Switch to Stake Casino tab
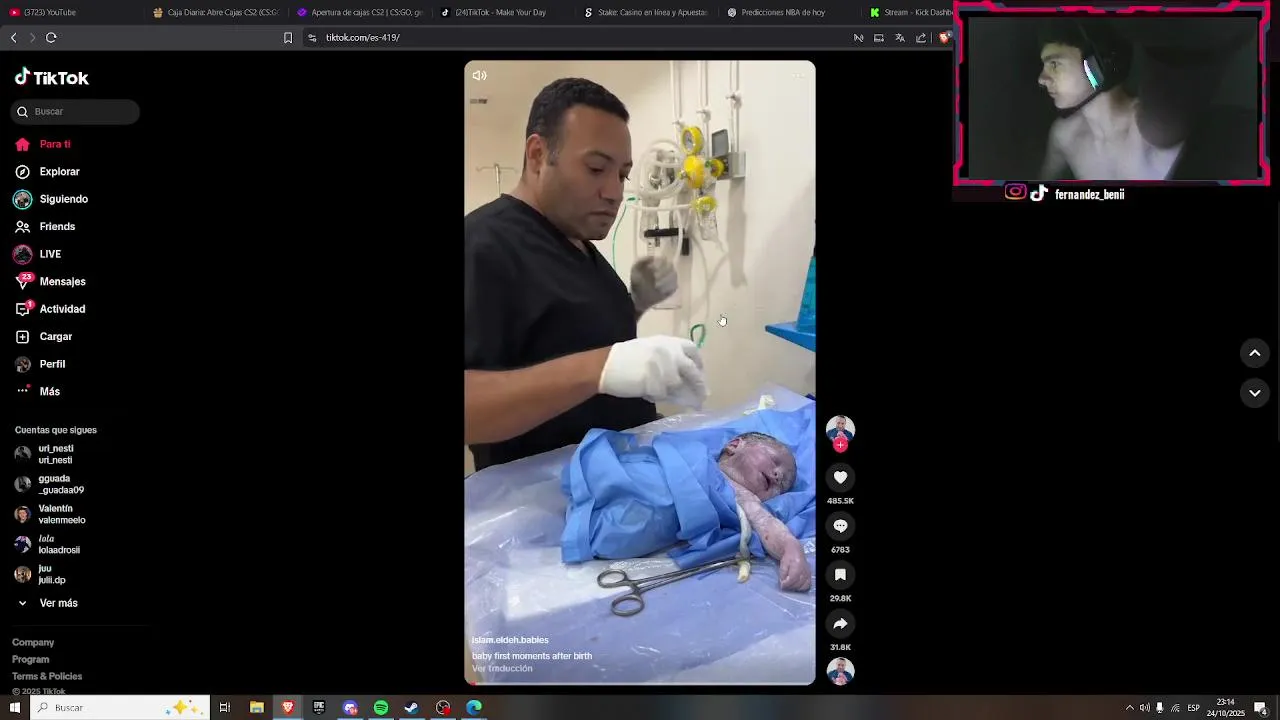This screenshot has width=1280, height=720. [x=646, y=12]
